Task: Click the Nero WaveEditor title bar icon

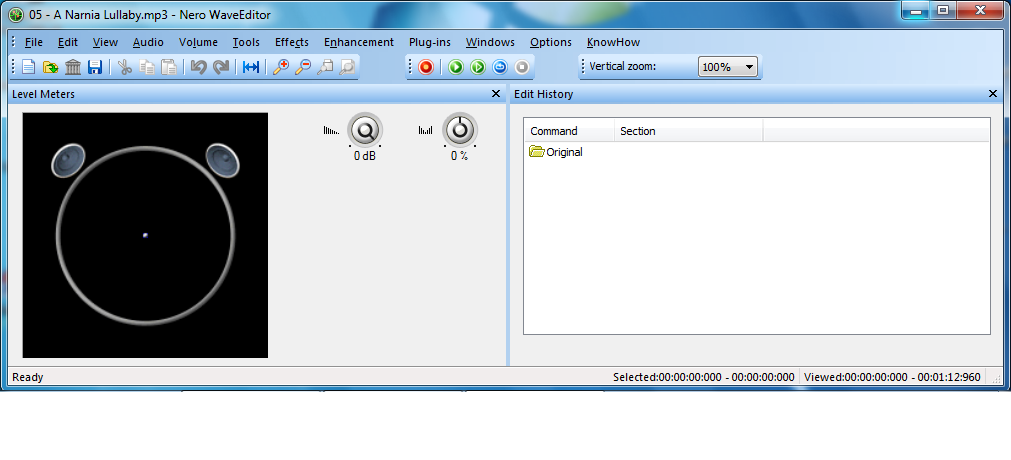Action: point(16,14)
